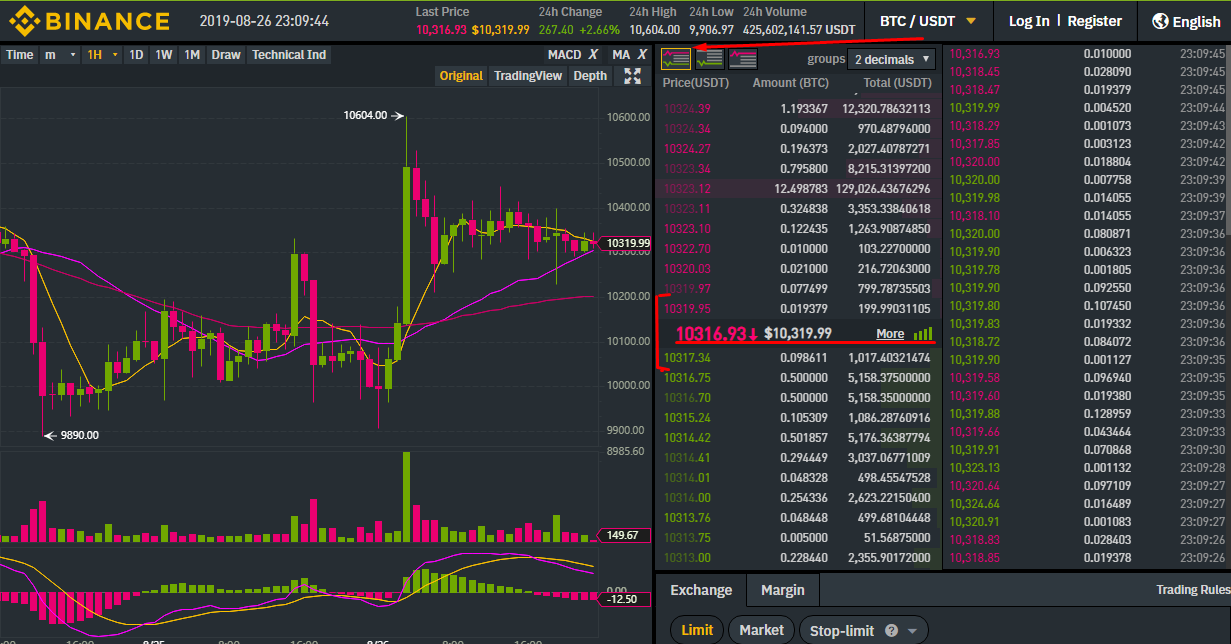The width and height of the screenshot is (1231, 644).
Task: Open the Trading Rules link
Action: [x=1192, y=590]
